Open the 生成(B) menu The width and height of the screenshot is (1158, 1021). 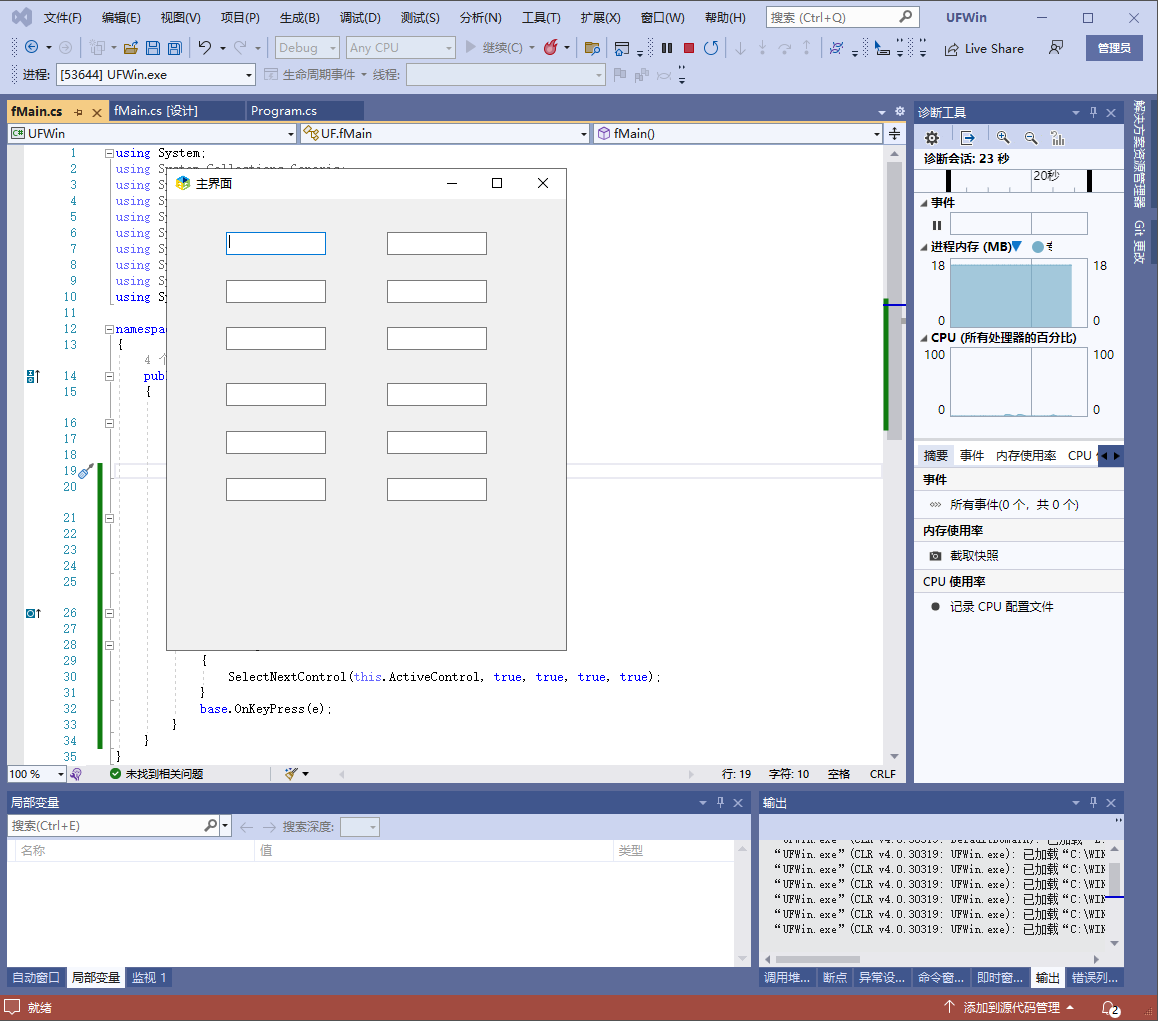click(299, 18)
